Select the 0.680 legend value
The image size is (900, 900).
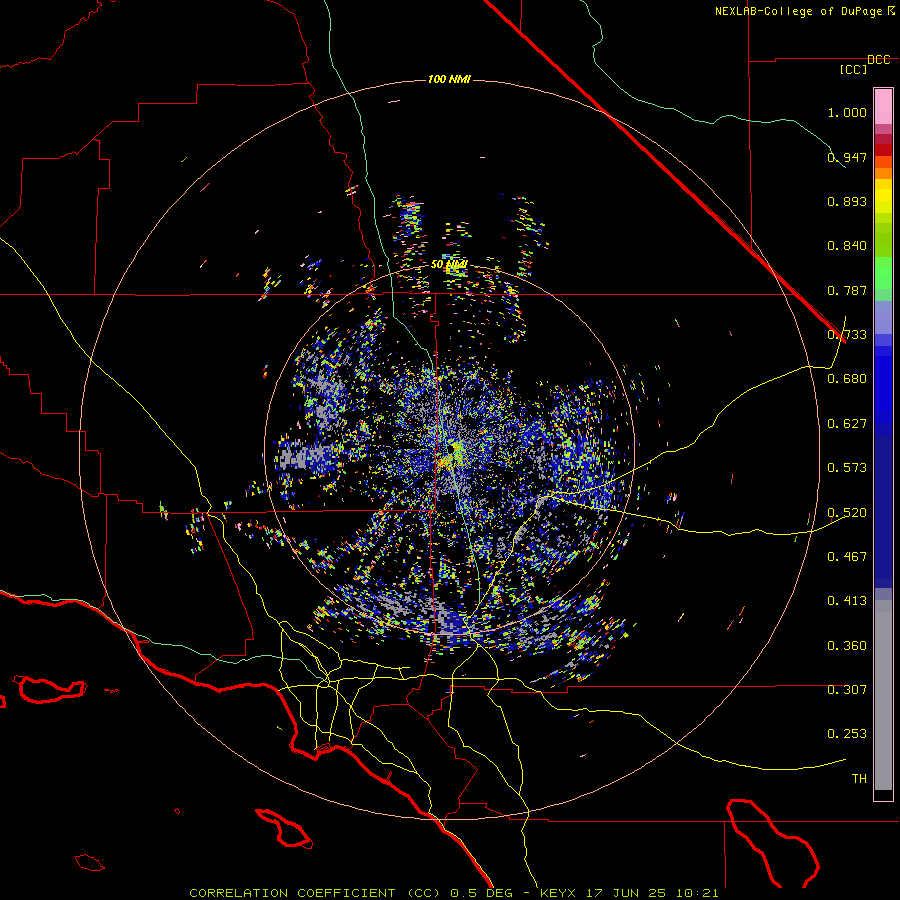click(x=847, y=379)
